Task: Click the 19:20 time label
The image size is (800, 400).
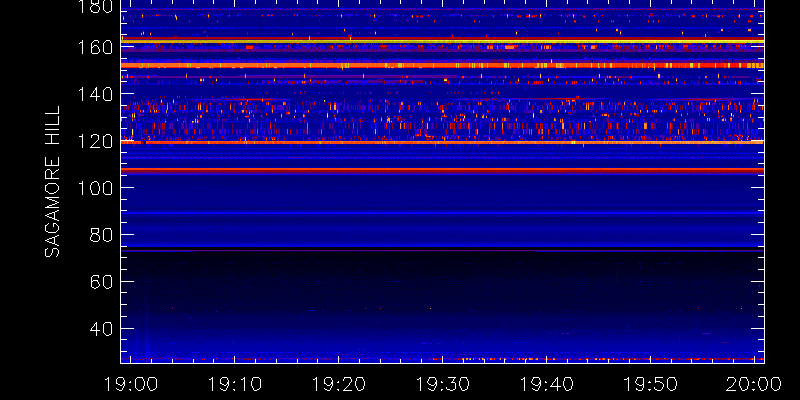Action: [x=339, y=384]
